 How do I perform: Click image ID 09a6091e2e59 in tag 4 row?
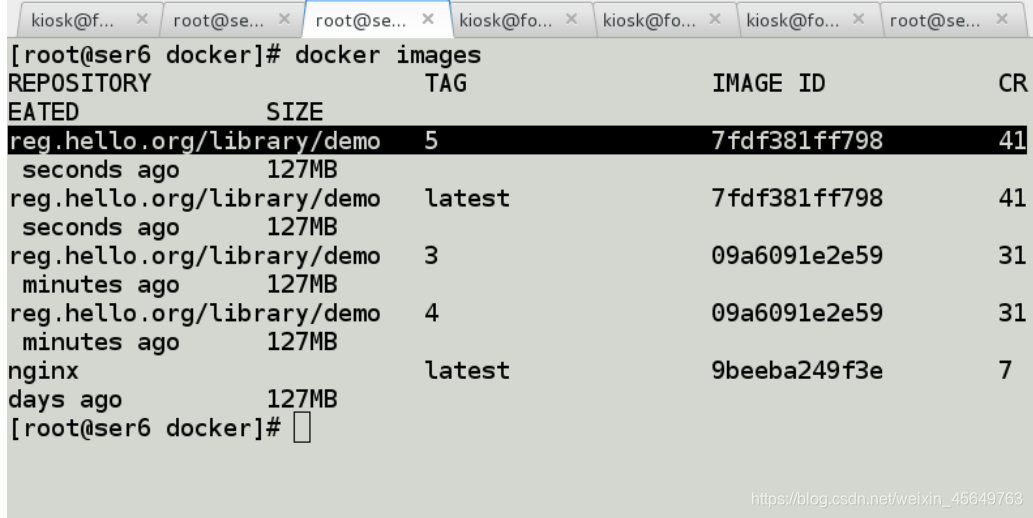pos(797,313)
